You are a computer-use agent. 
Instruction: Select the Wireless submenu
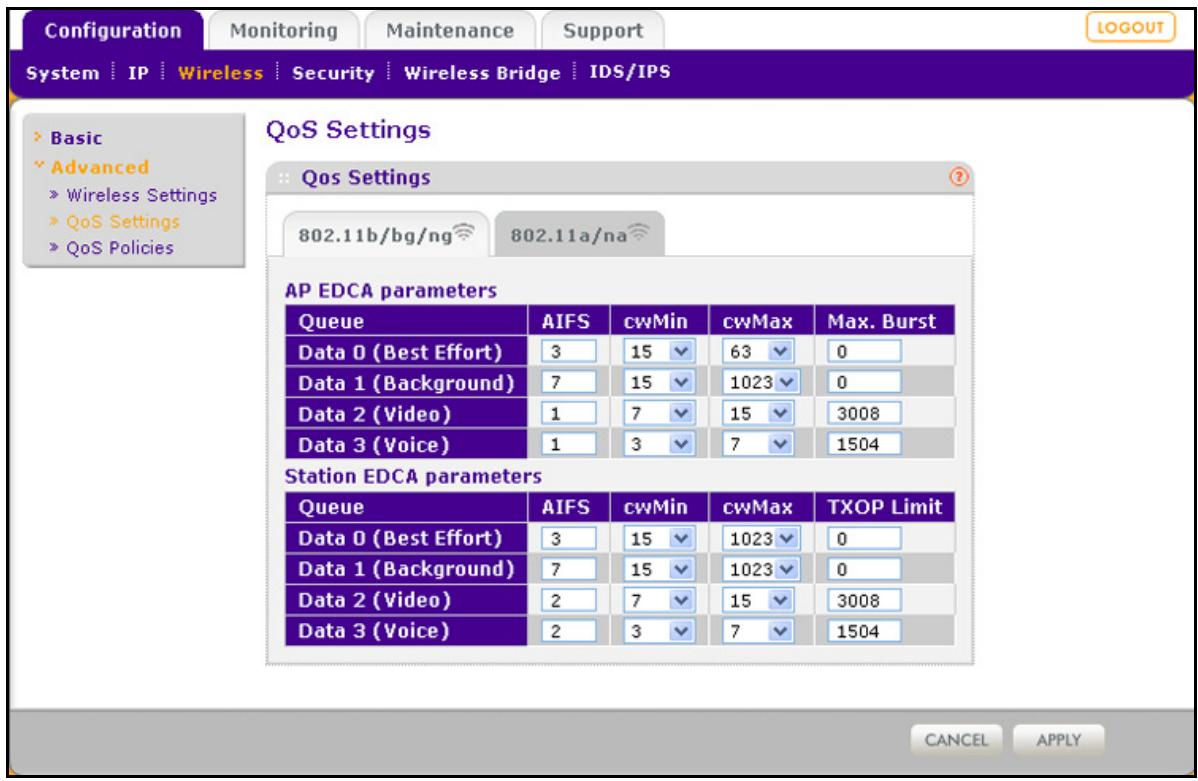pyautogui.click(x=220, y=73)
